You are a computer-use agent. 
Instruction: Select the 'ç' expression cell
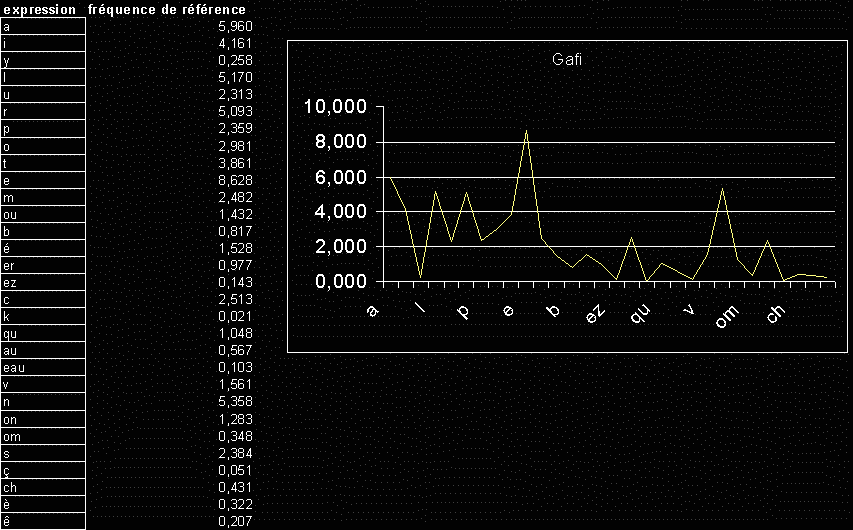pos(43,470)
